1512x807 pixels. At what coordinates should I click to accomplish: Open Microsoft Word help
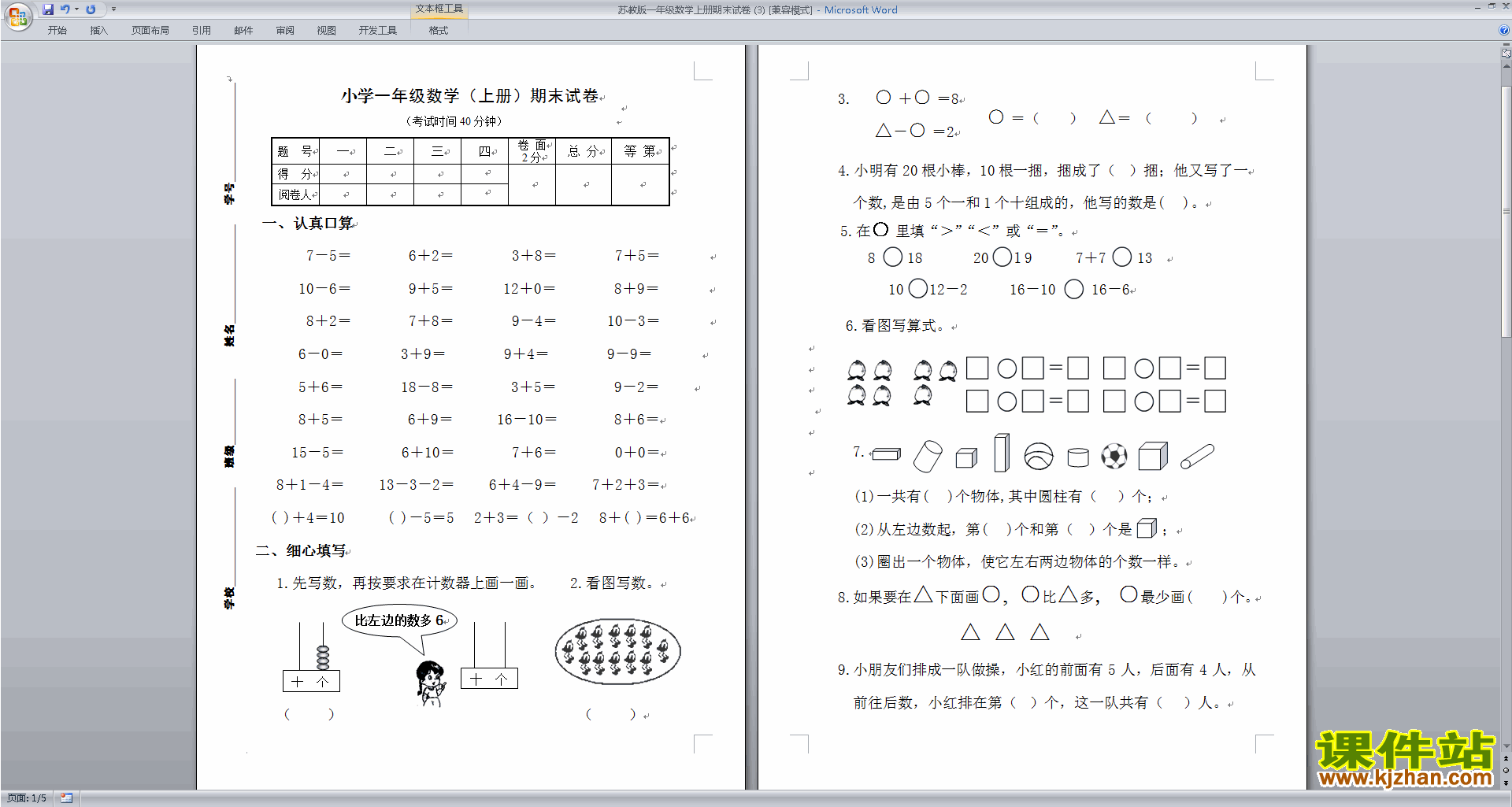click(1504, 30)
